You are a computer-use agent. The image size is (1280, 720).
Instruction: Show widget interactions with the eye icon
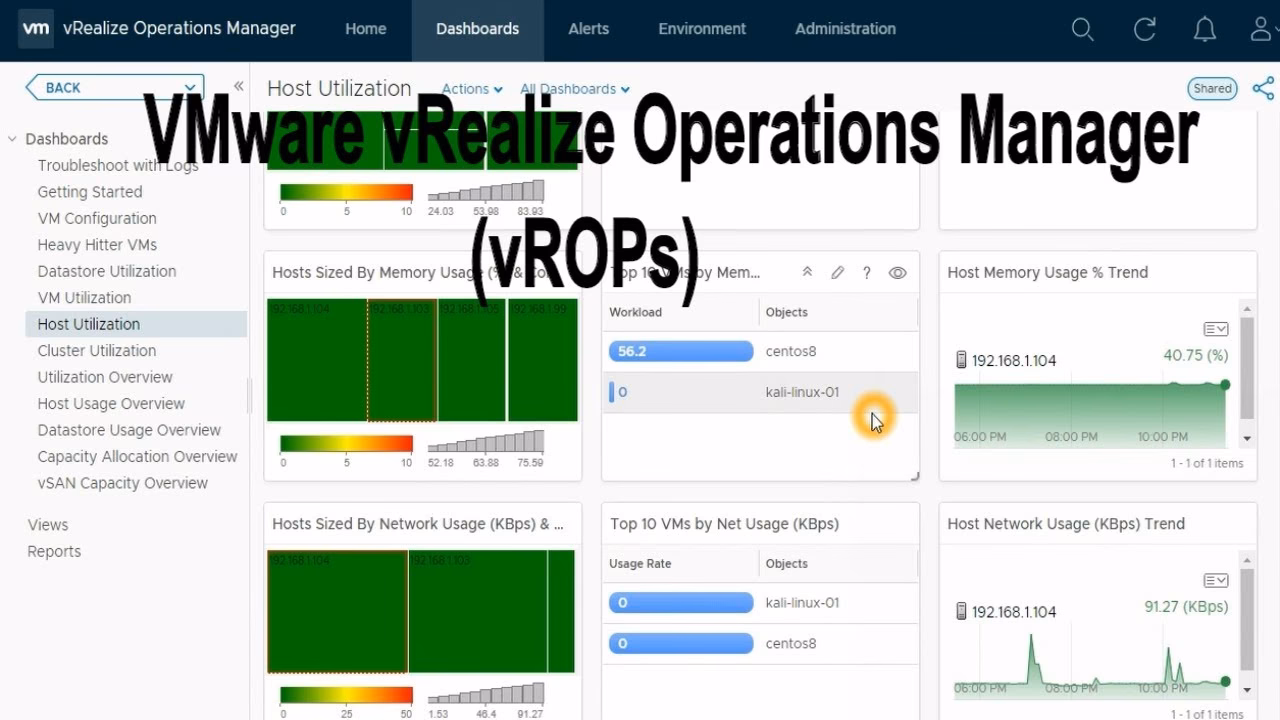click(x=897, y=272)
